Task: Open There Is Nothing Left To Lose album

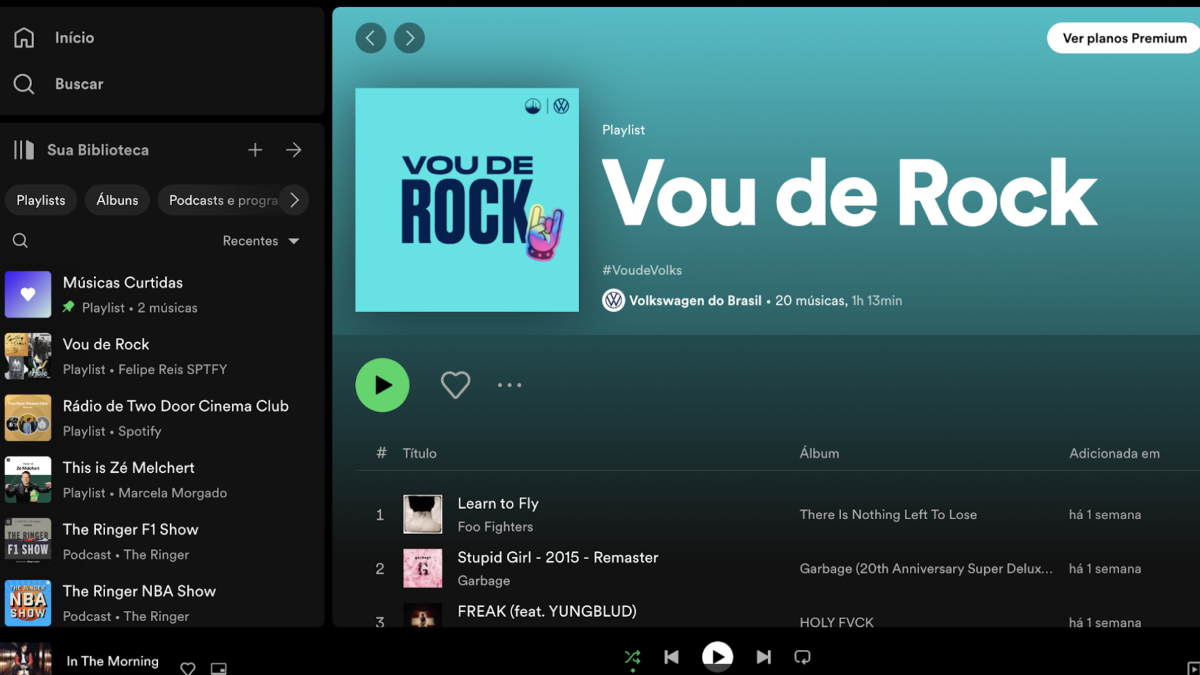Action: 888,515
